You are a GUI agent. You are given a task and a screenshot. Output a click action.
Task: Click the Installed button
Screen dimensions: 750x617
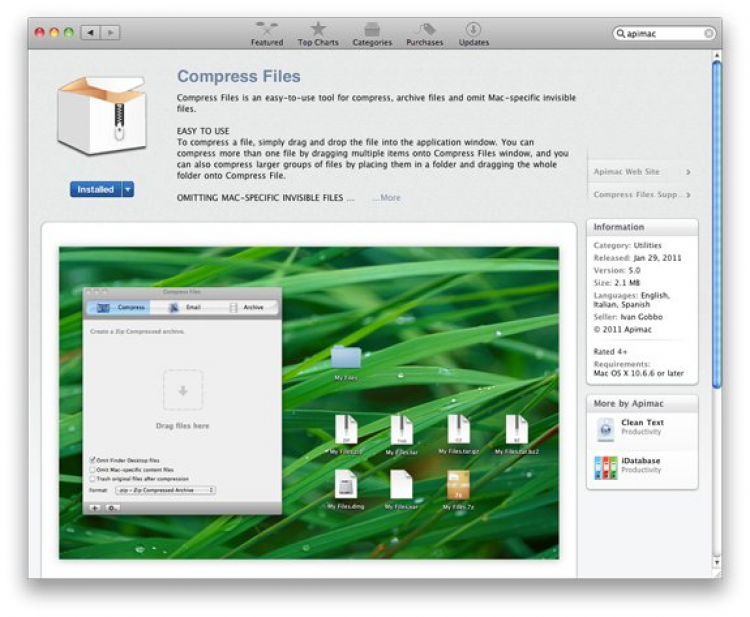[96, 189]
